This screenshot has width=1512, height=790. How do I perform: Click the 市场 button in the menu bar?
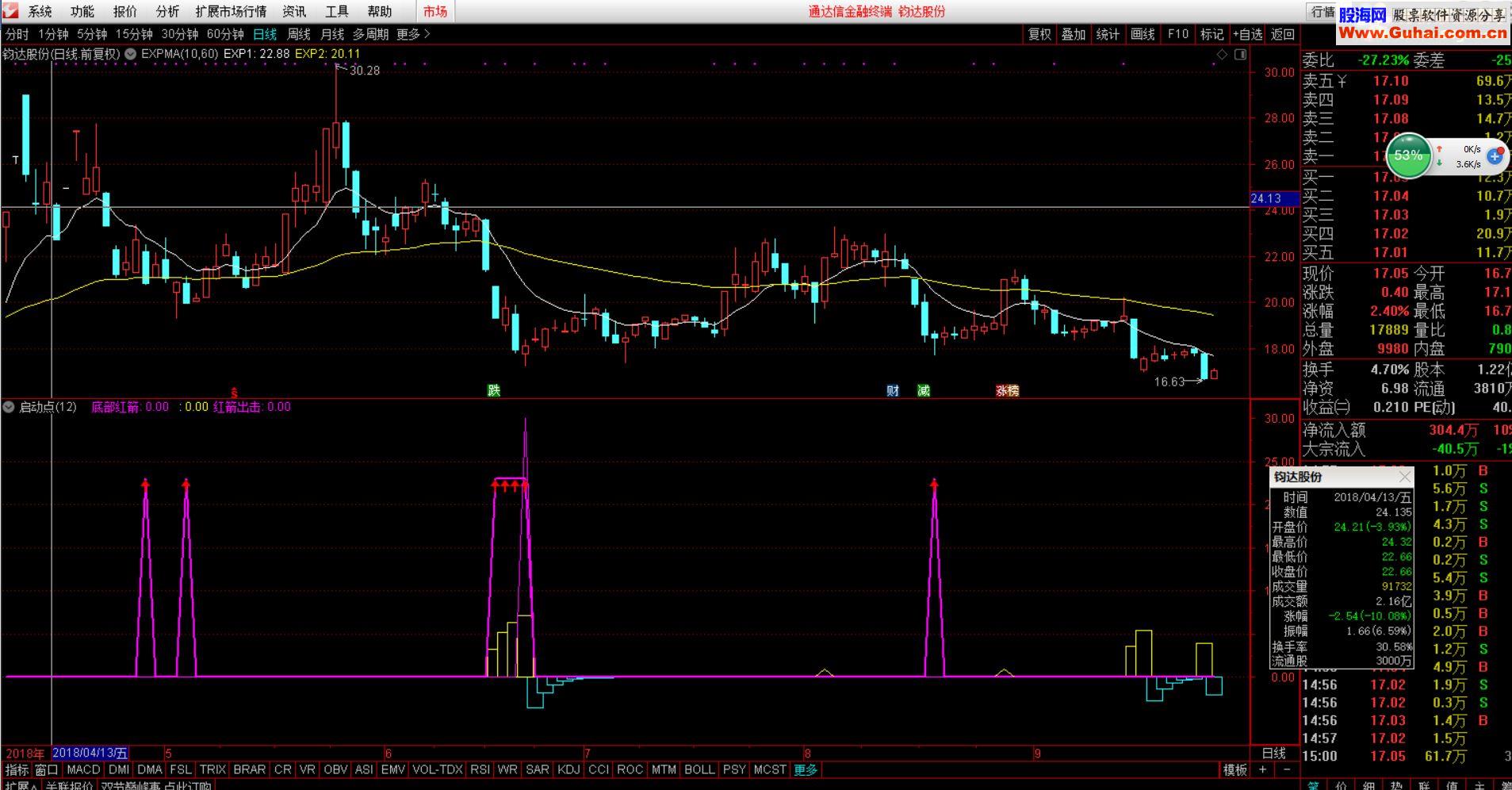pos(434,11)
